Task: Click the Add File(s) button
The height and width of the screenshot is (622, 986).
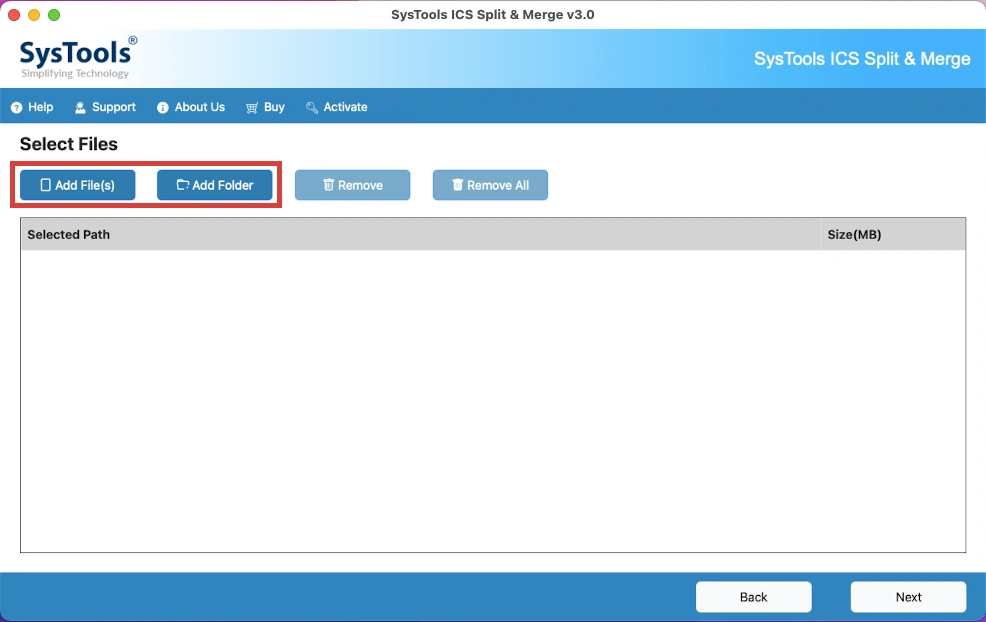Action: (x=77, y=185)
